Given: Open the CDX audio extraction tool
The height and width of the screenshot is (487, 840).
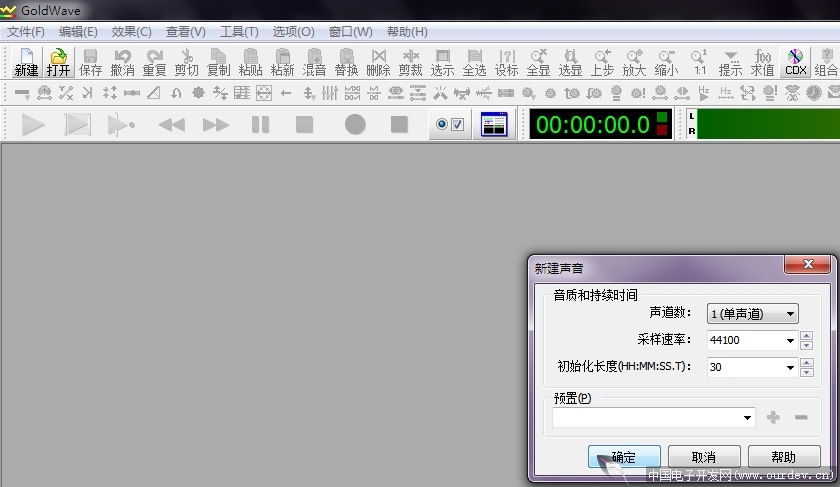Looking at the screenshot, I should point(796,62).
